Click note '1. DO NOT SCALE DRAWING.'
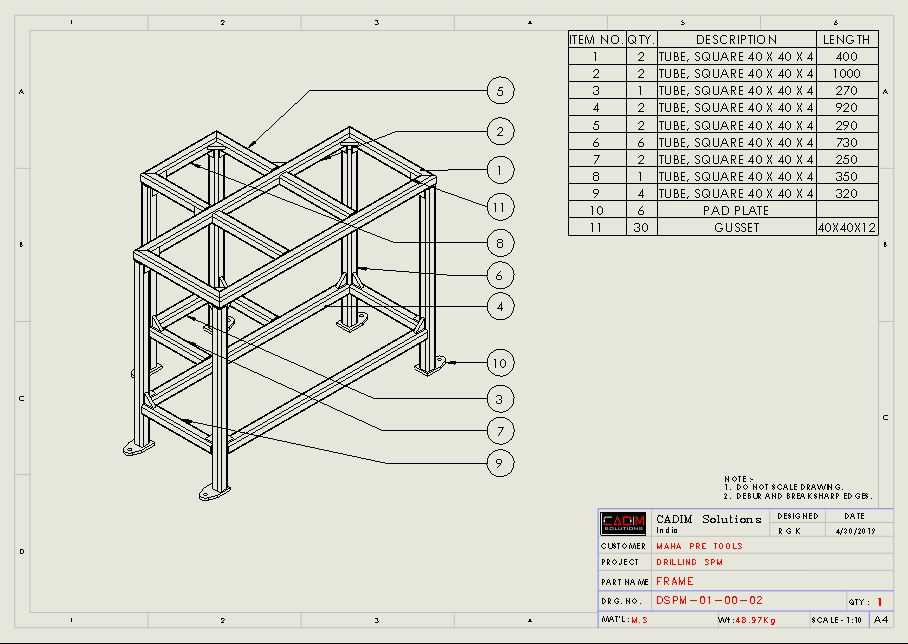908x644 pixels. pos(783,487)
